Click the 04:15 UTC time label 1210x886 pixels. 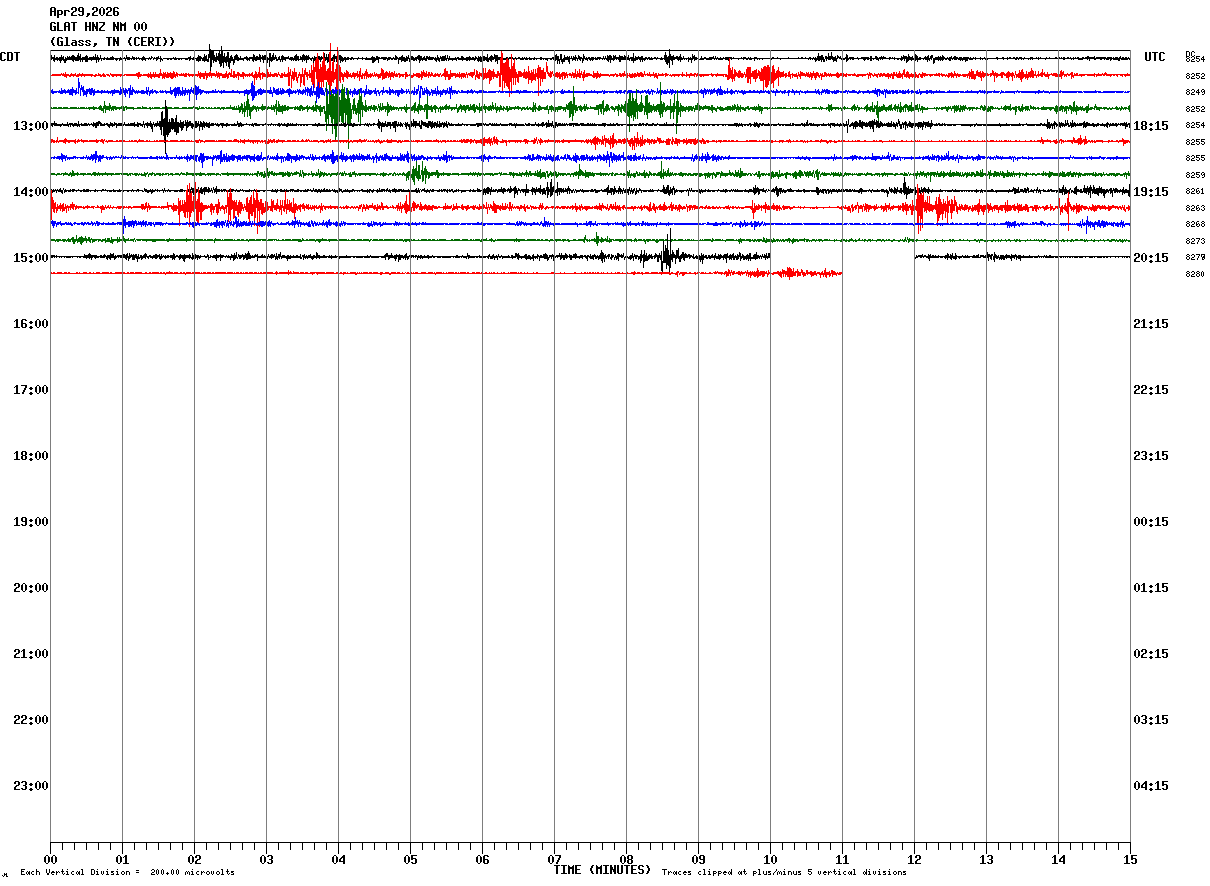coord(1151,786)
